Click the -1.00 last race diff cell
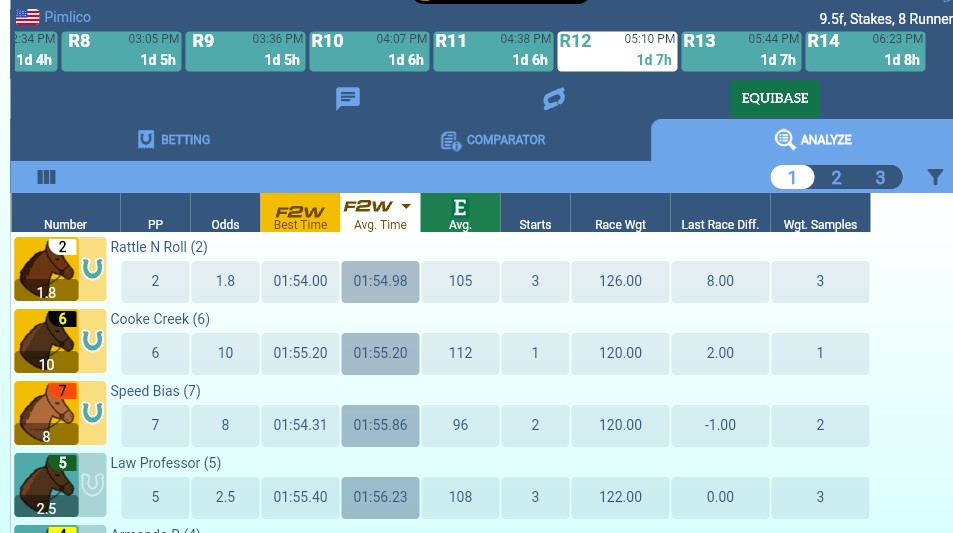The width and height of the screenshot is (953, 533). coord(720,425)
